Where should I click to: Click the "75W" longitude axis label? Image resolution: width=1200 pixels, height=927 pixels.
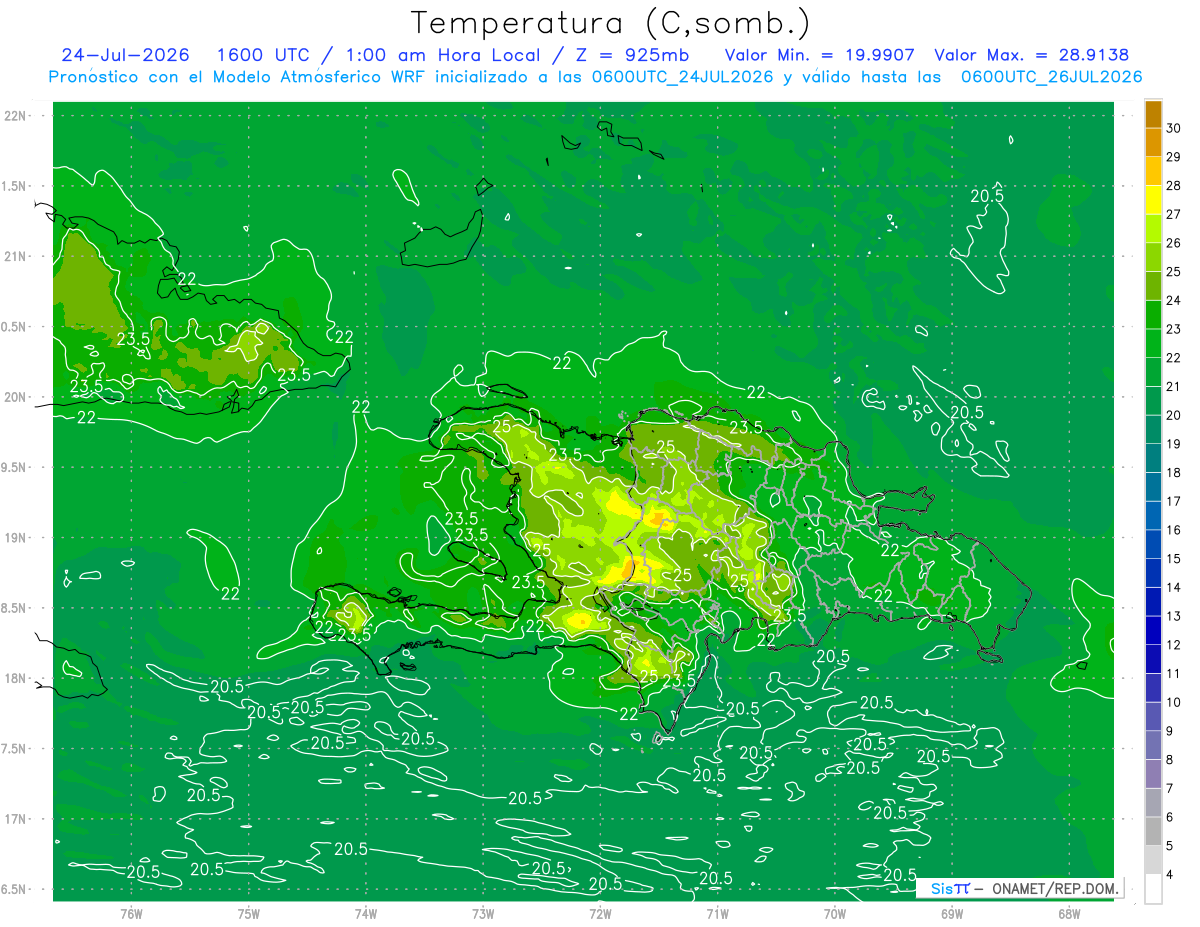(249, 913)
